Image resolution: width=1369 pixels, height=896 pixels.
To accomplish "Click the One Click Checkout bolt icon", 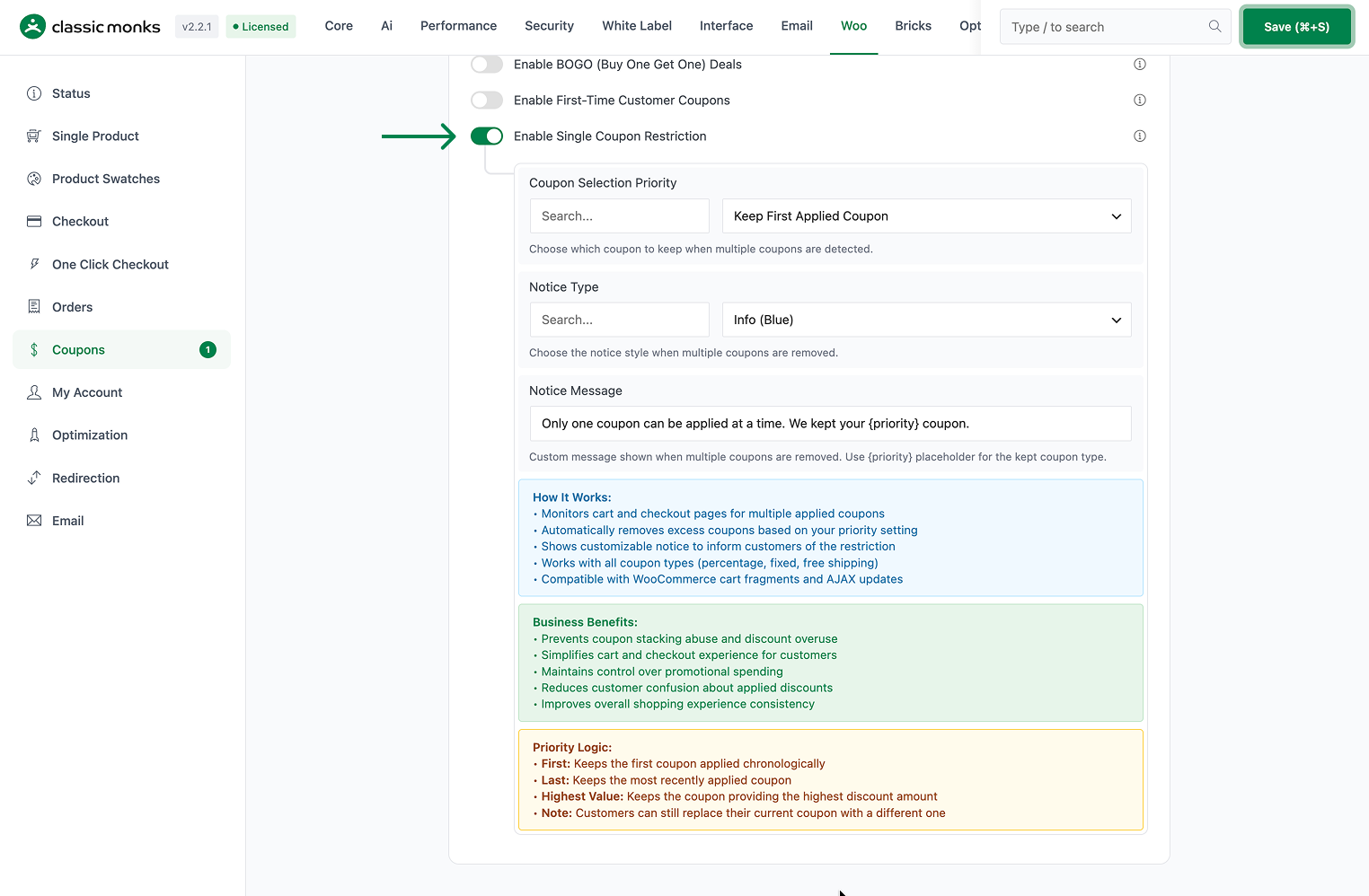I will (x=34, y=264).
